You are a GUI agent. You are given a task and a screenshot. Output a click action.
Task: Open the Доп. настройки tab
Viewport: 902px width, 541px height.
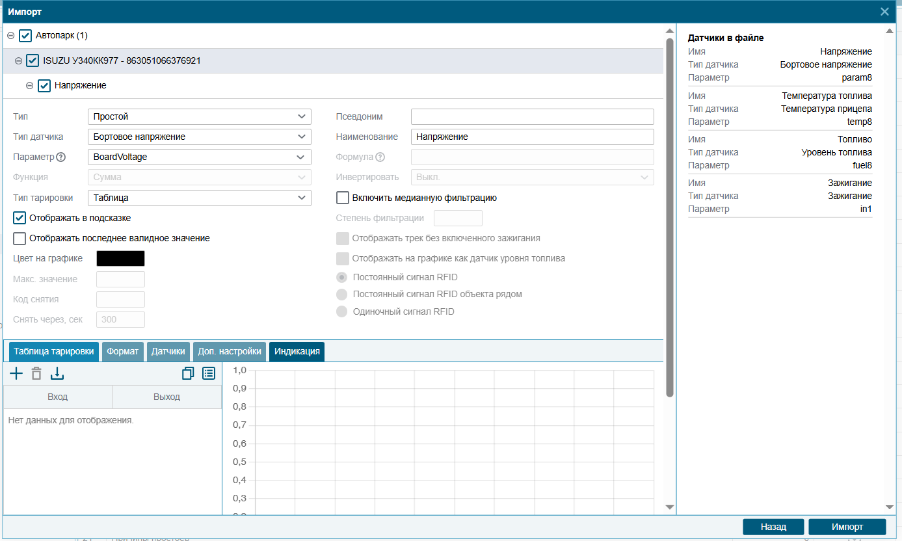click(x=229, y=351)
